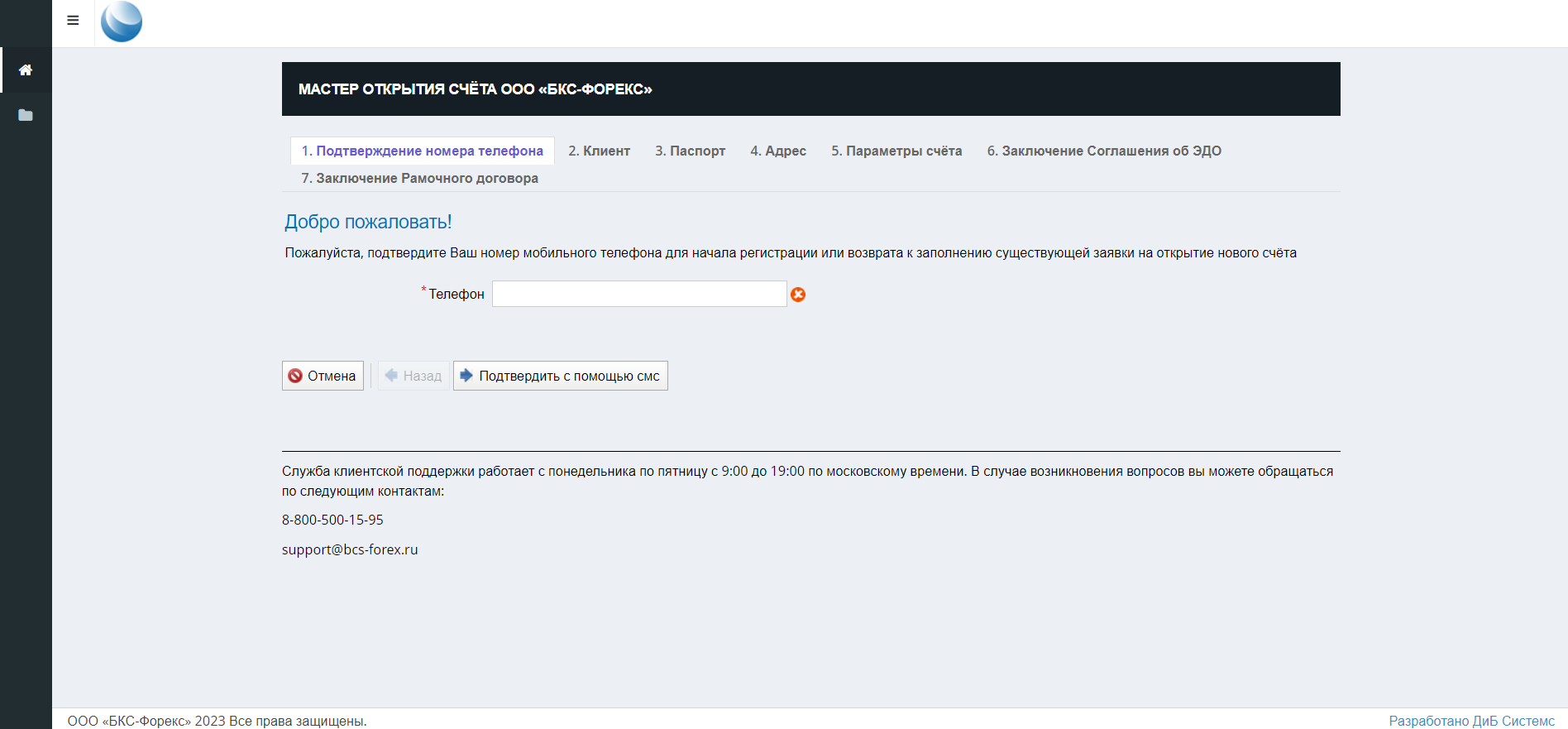The height and width of the screenshot is (729, 1568).
Task: Click the support@bcs-forex.ru email text
Action: click(350, 549)
